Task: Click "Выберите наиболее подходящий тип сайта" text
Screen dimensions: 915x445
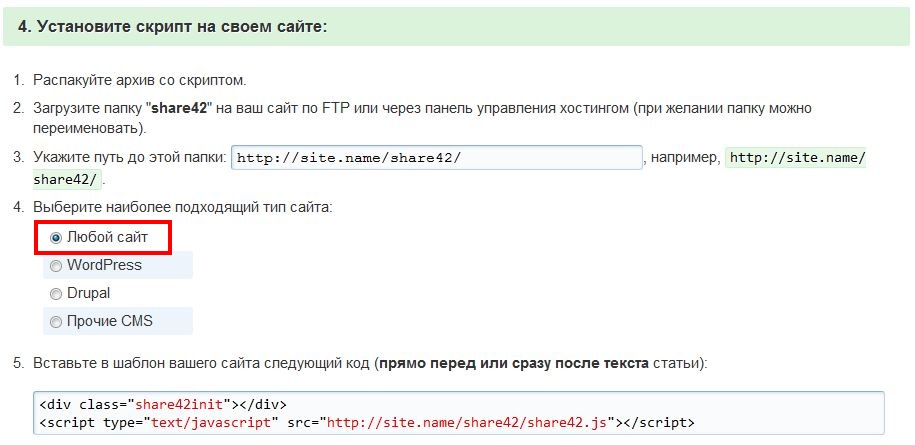Action: (x=182, y=207)
